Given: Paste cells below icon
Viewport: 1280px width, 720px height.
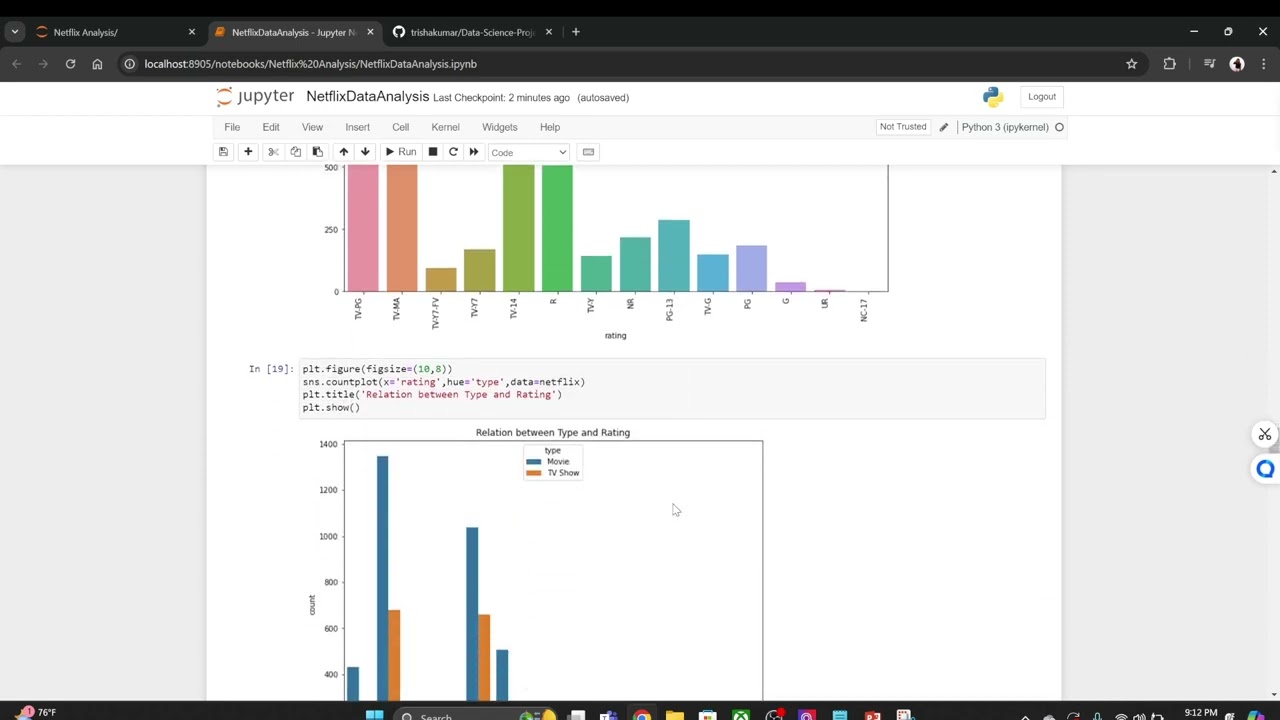Looking at the screenshot, I should tap(317, 152).
